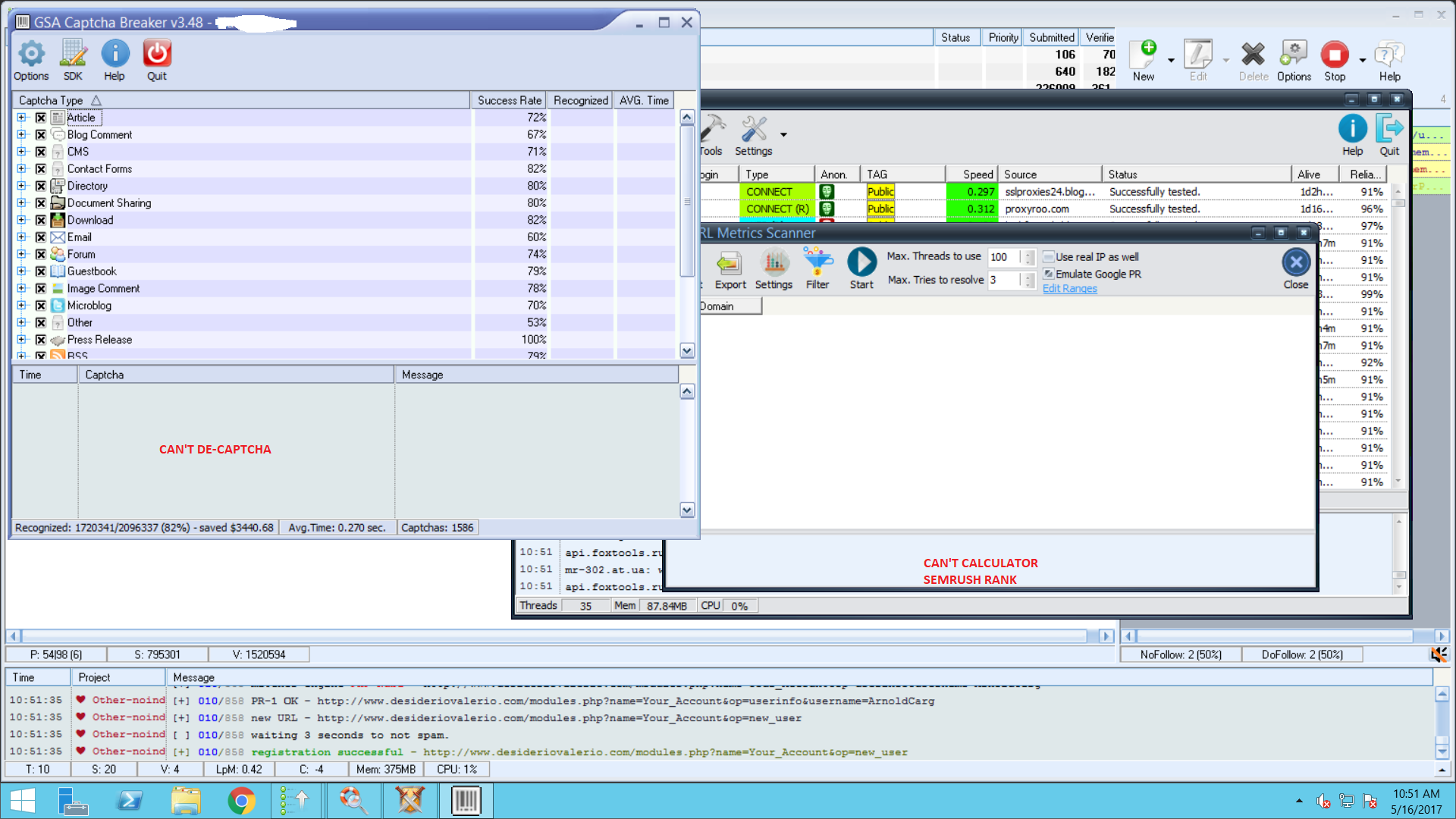This screenshot has width=1456, height=819.
Task: Enable Use real IP as well
Action: click(1049, 257)
